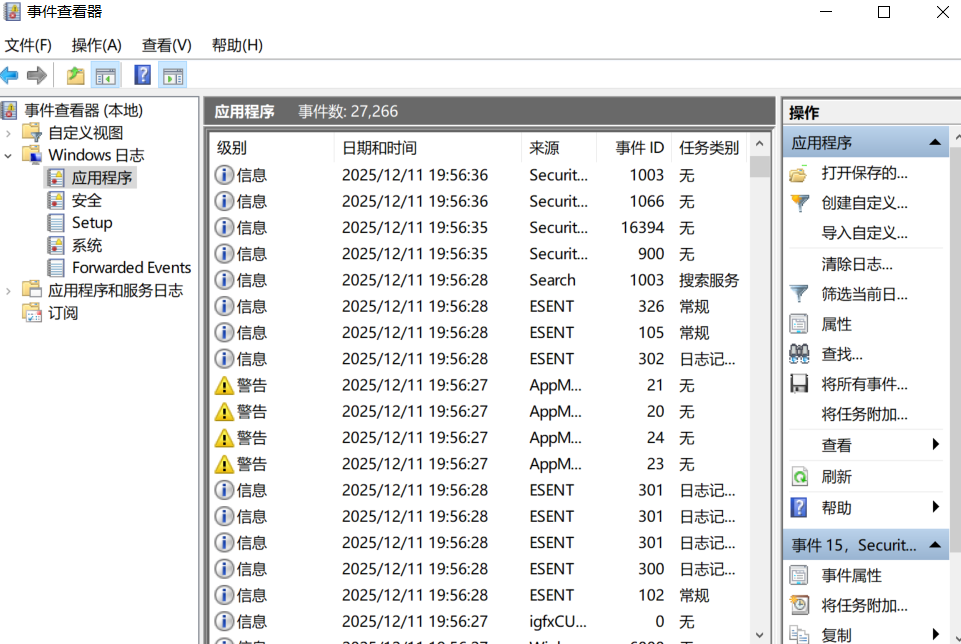Select event row with ID 16394
This screenshot has height=644, width=961.
479,228
